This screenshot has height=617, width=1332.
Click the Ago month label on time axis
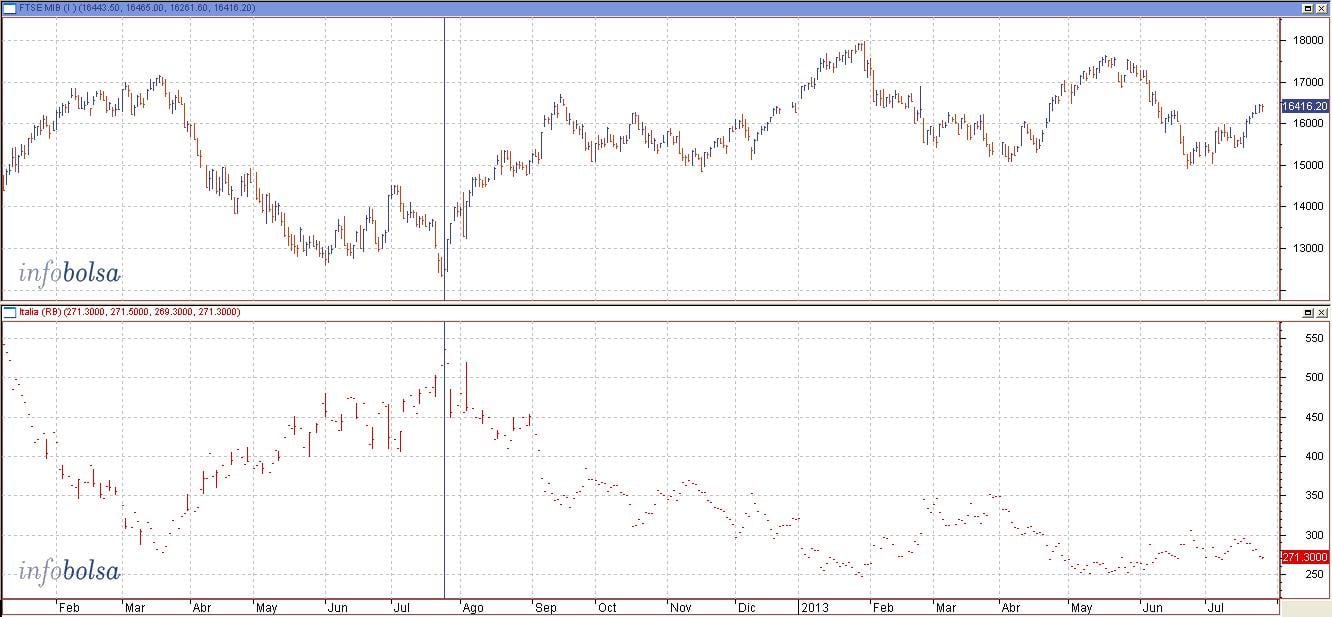pyautogui.click(x=474, y=607)
